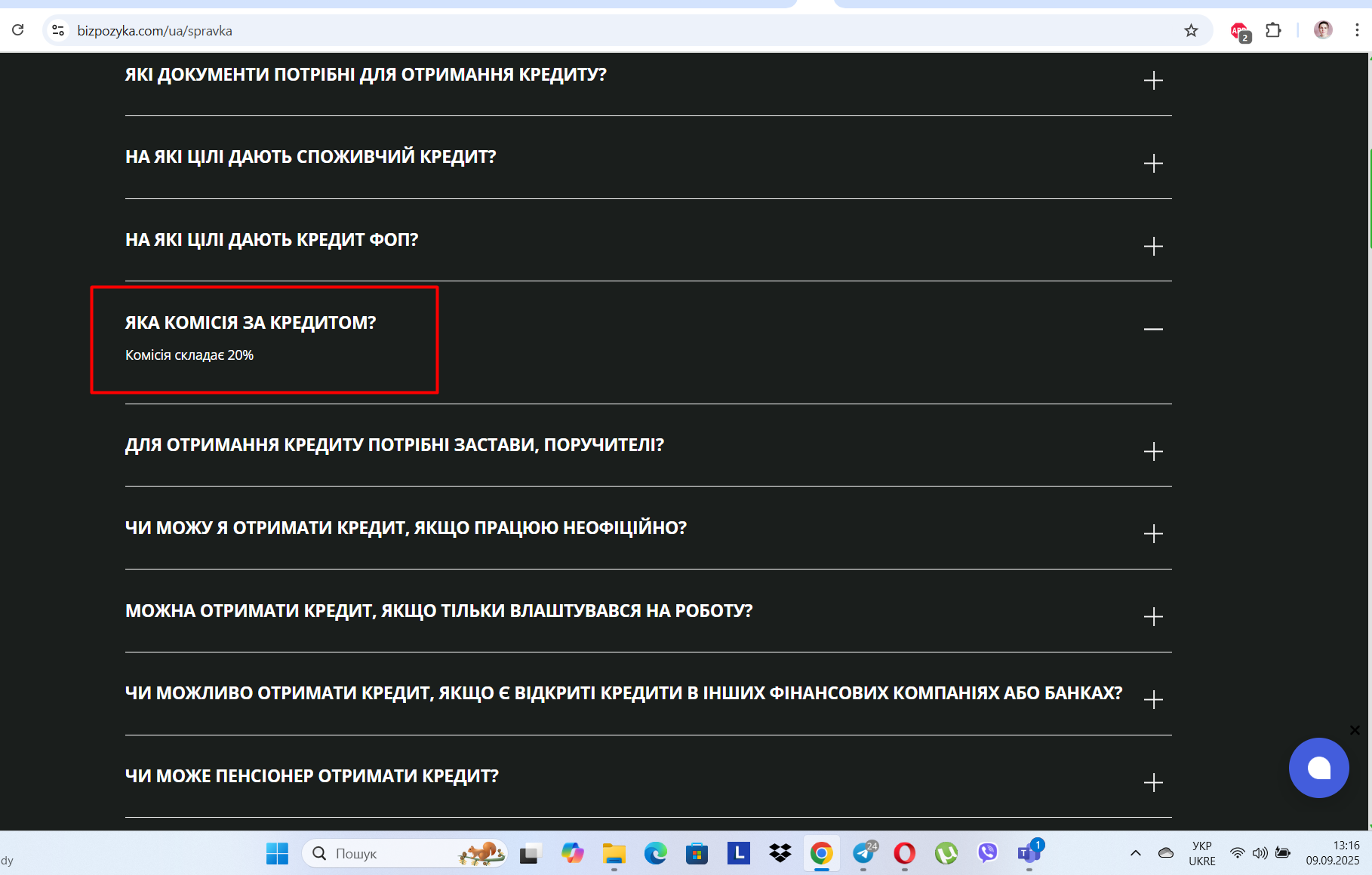This screenshot has height=875, width=1372.
Task: Expand 'Чи можливо отримати кредит, якщо є відкриті кредити' plus
Action: [1153, 700]
